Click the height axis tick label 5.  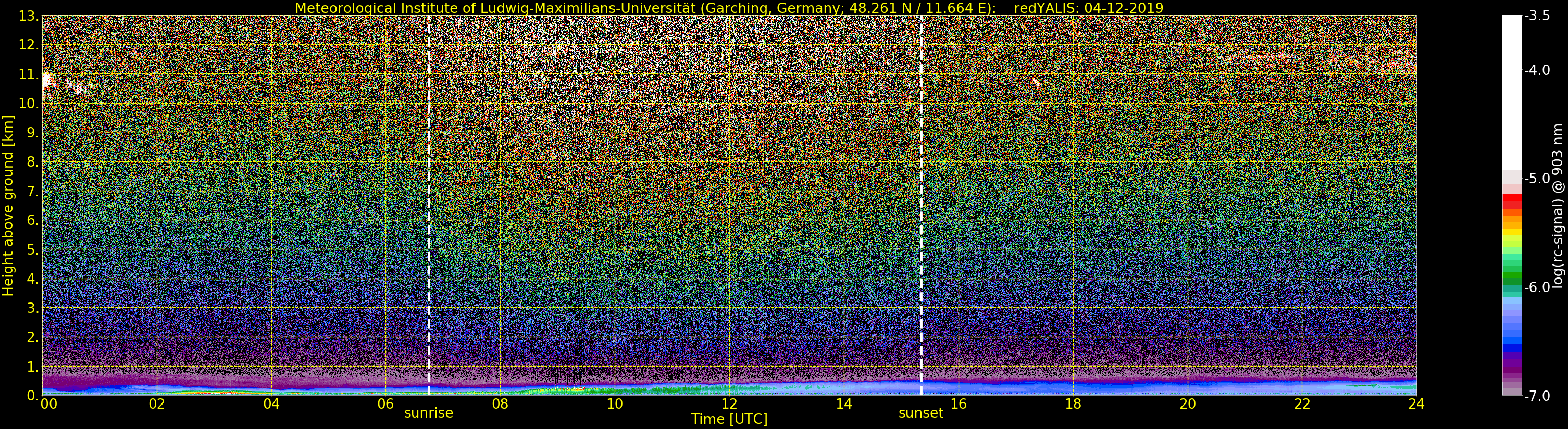(x=32, y=250)
